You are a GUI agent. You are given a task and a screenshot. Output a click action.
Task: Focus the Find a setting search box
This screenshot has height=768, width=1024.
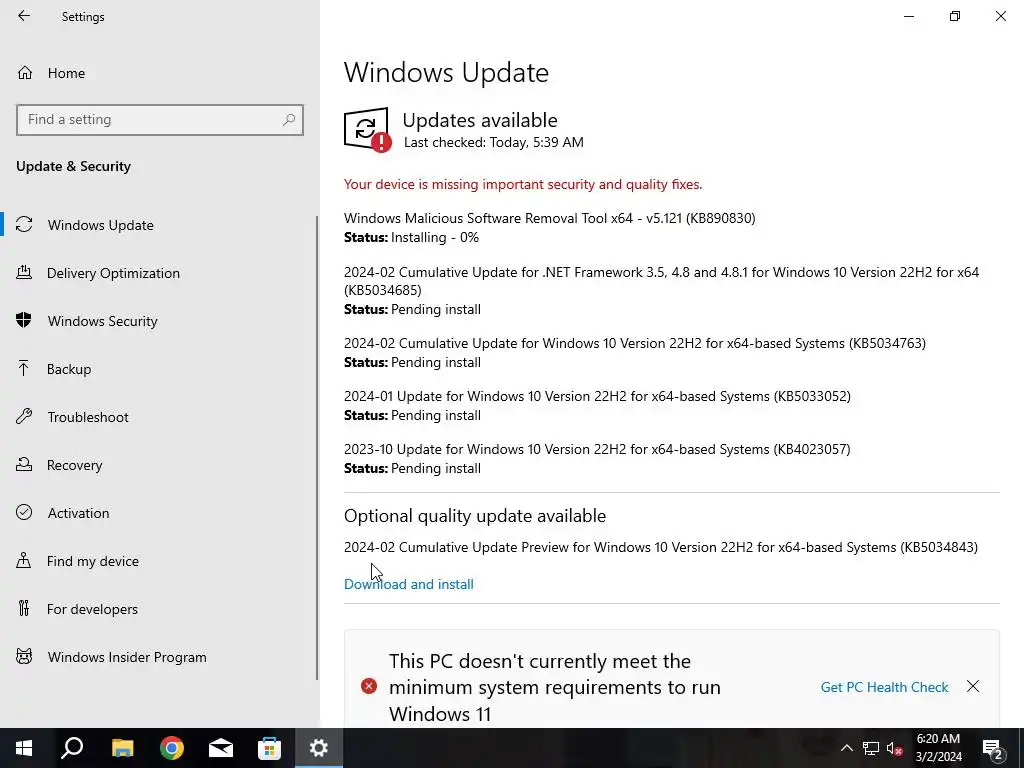(x=160, y=120)
